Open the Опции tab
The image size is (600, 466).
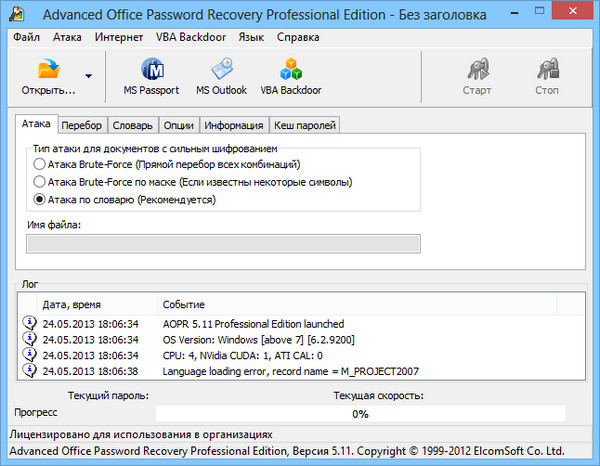(x=178, y=125)
